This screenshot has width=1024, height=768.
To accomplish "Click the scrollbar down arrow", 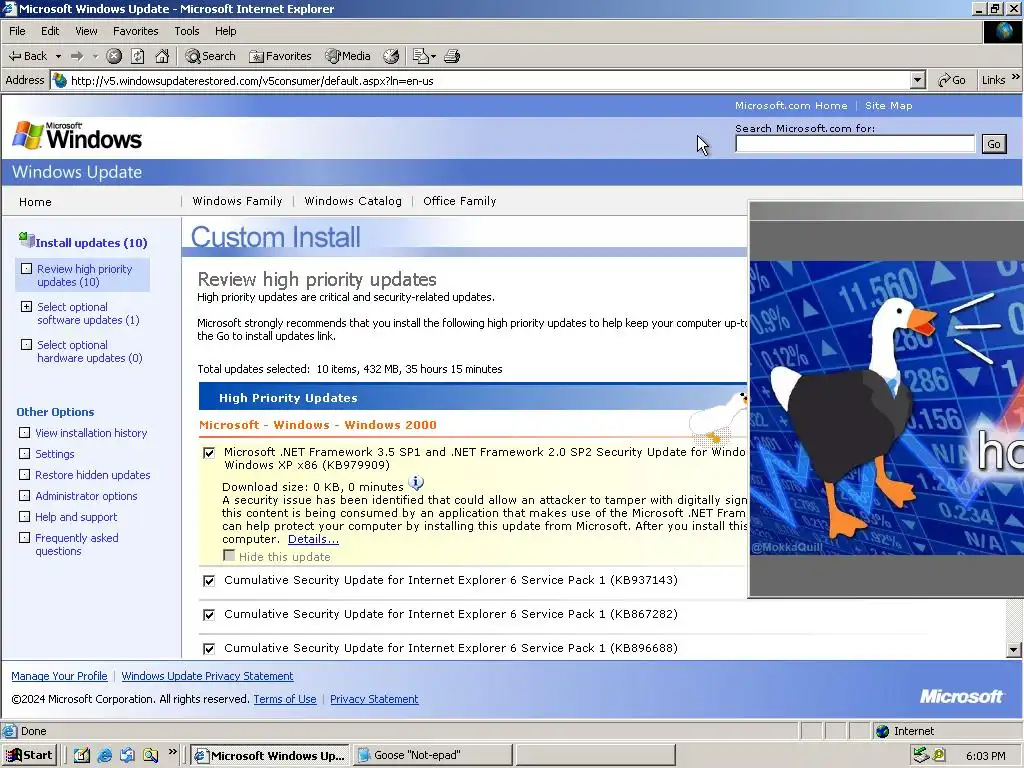I will pyautogui.click(x=1014, y=649).
